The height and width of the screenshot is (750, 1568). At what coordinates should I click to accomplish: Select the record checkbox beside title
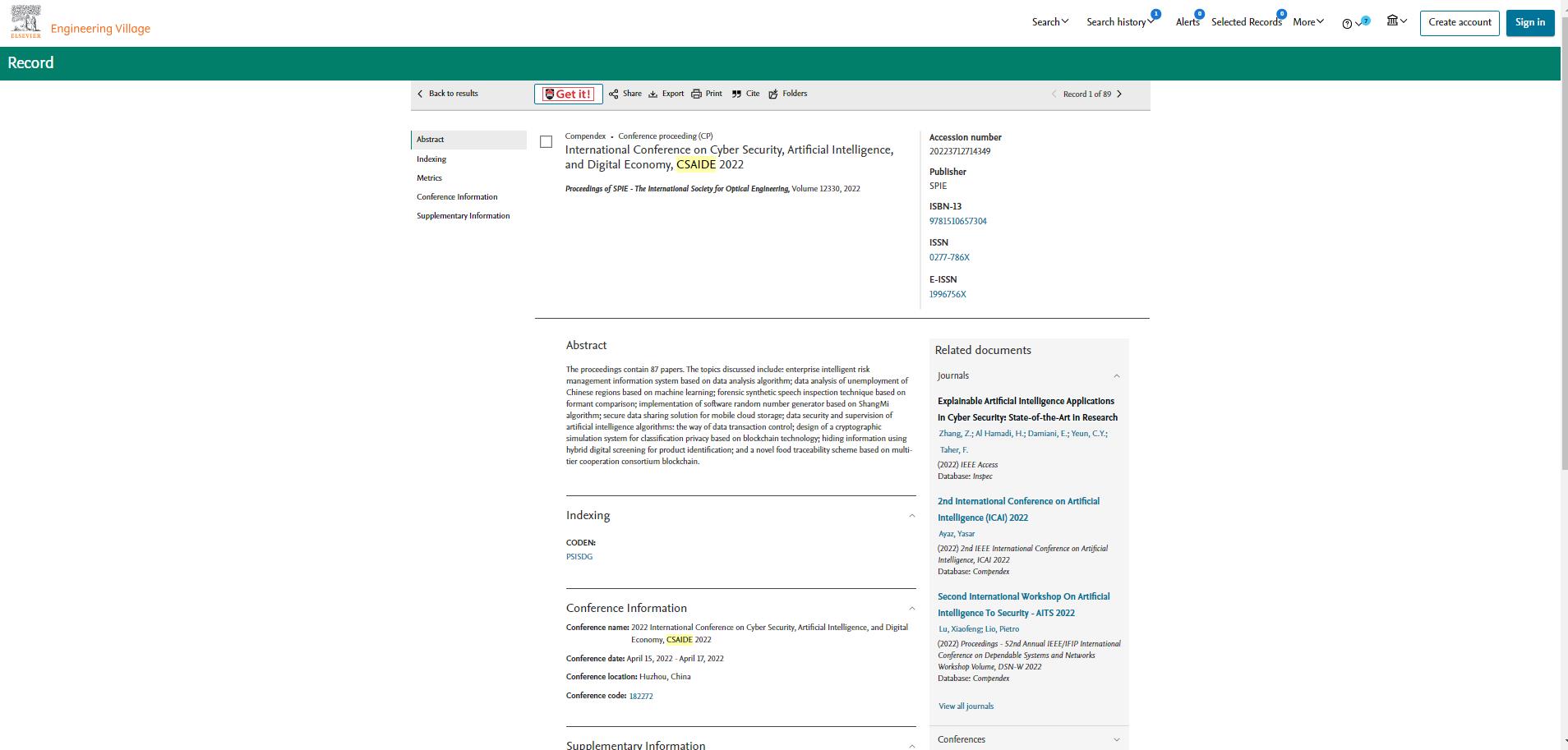(x=546, y=142)
